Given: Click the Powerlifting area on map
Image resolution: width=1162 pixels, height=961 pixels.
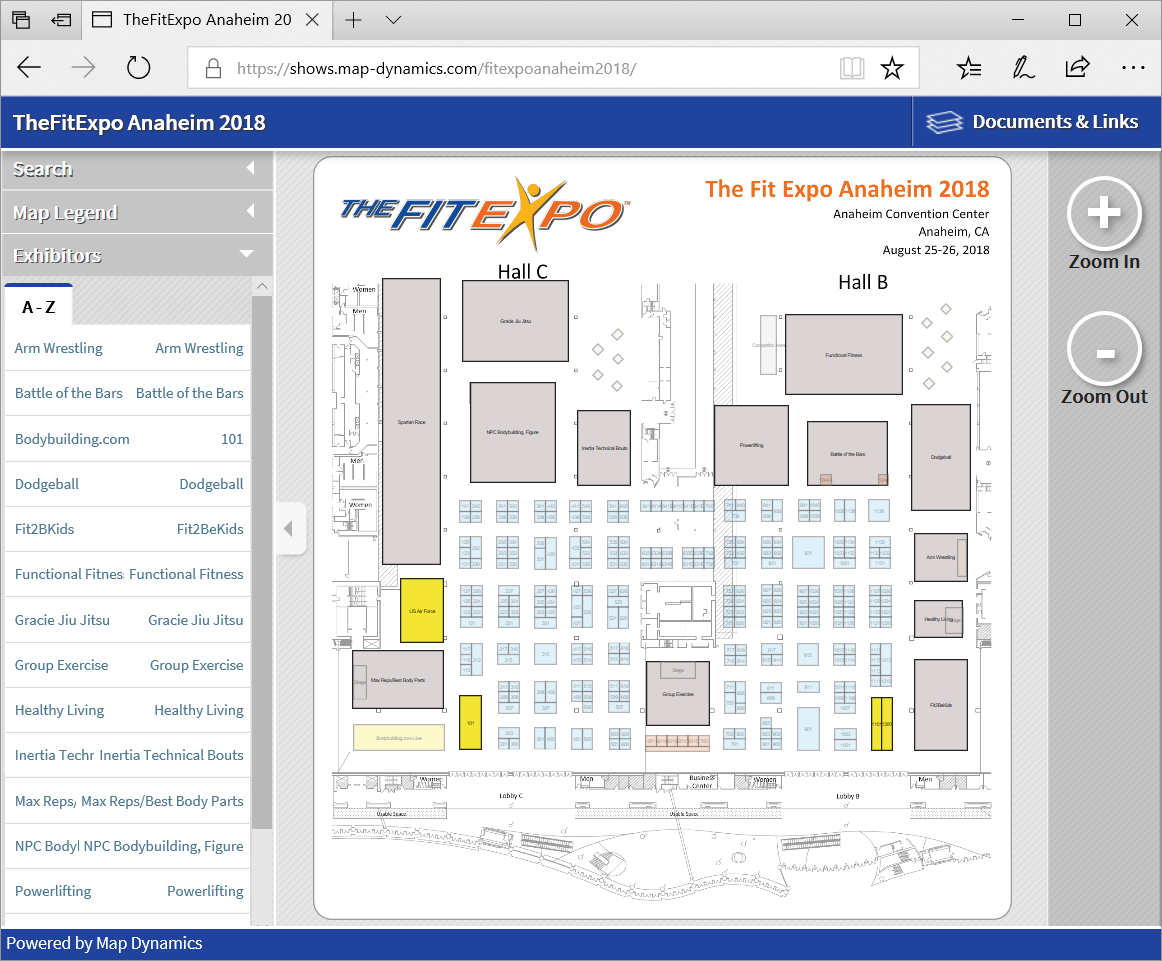Looking at the screenshot, I should 751,445.
